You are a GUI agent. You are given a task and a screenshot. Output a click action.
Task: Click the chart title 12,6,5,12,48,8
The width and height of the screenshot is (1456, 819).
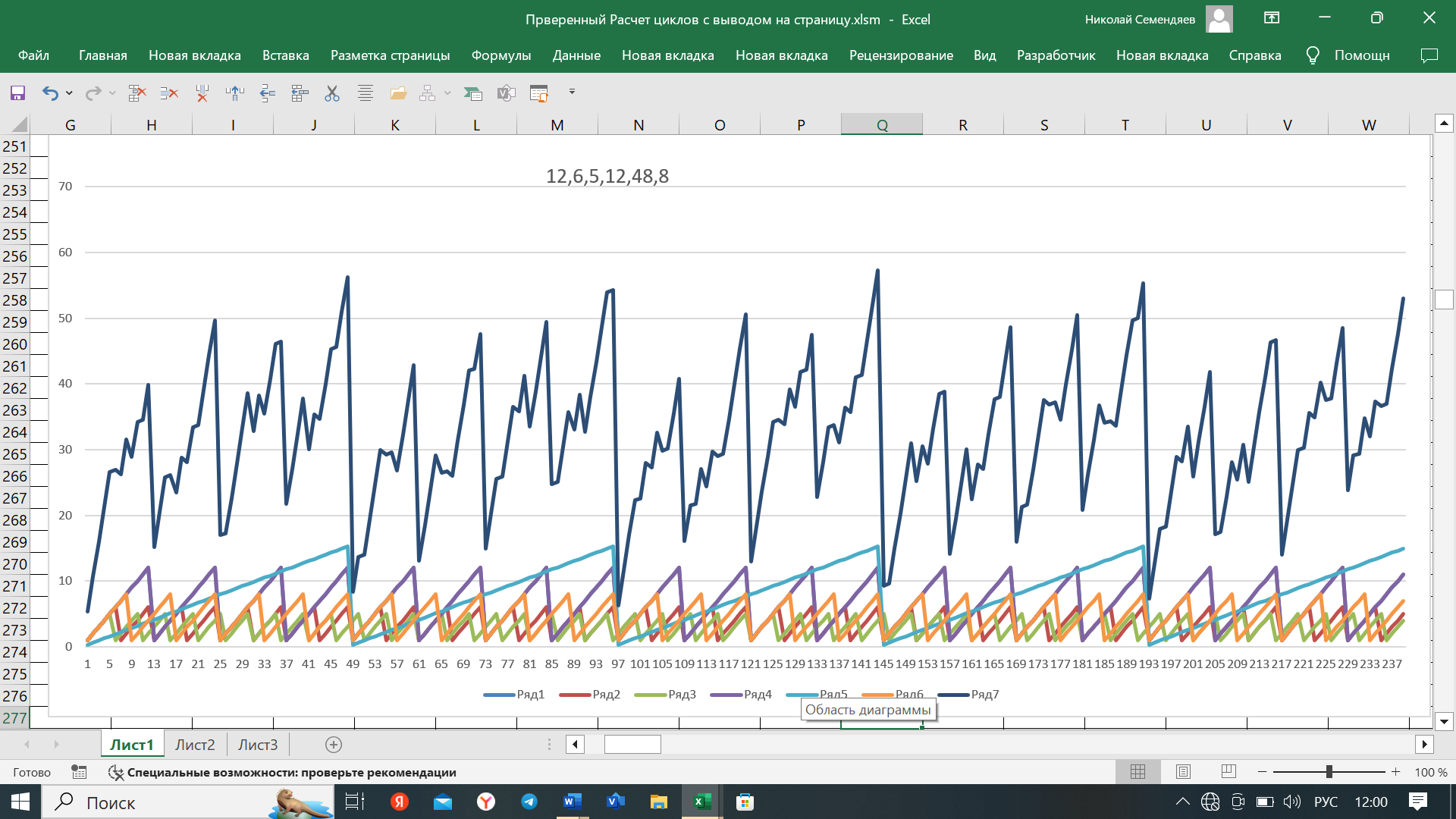(607, 177)
